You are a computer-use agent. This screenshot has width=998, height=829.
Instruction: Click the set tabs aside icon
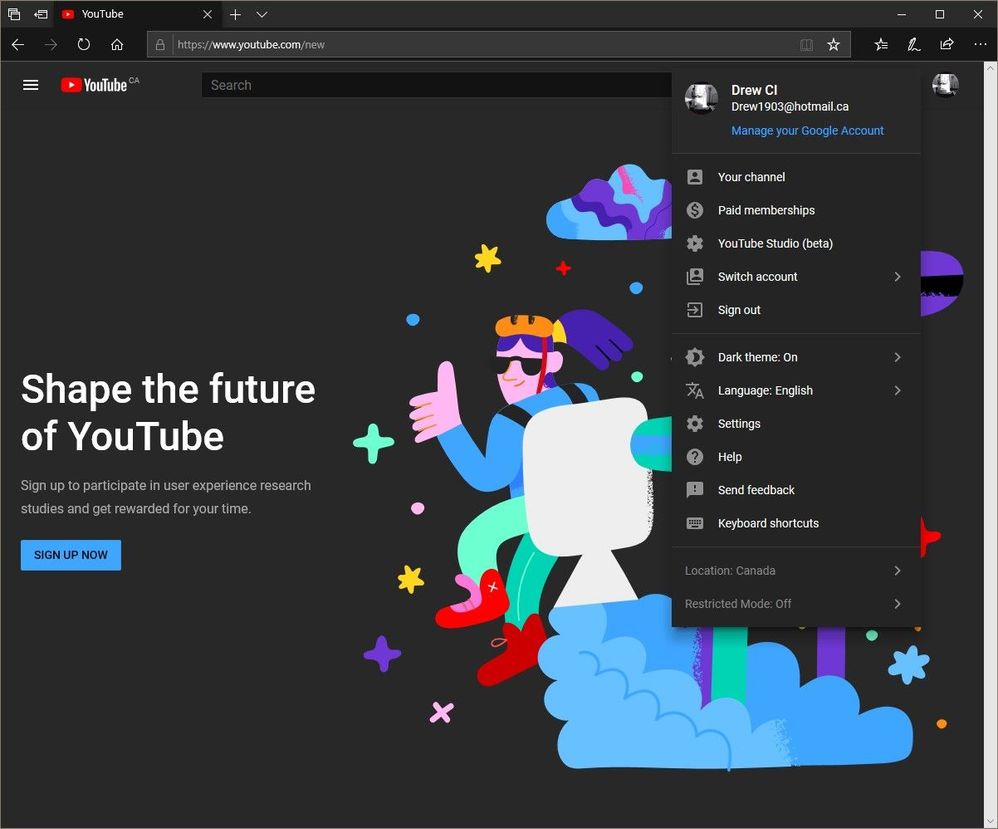coord(41,14)
